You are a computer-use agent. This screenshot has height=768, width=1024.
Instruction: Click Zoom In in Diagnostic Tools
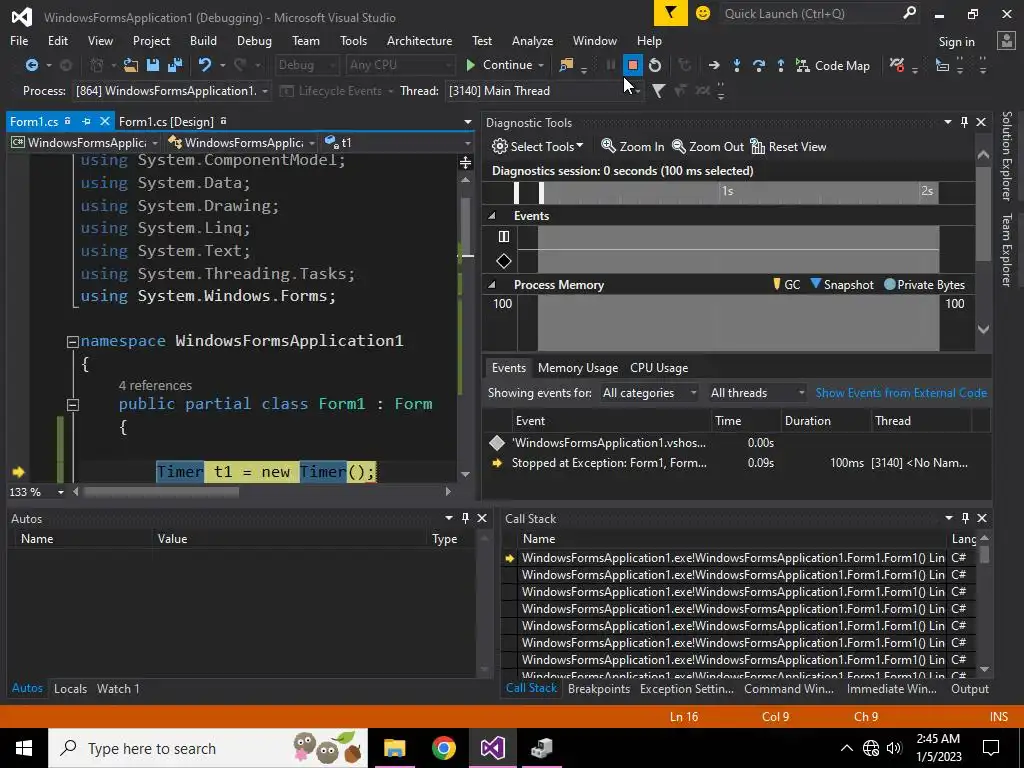[632, 146]
